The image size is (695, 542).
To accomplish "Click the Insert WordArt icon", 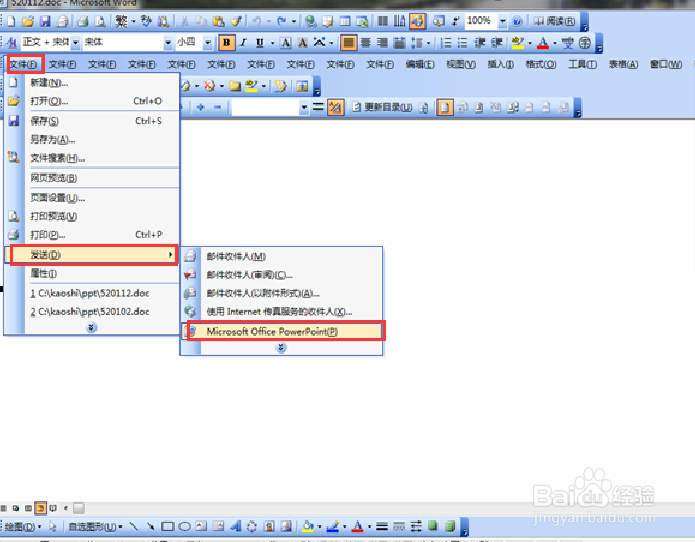I will 236,526.
